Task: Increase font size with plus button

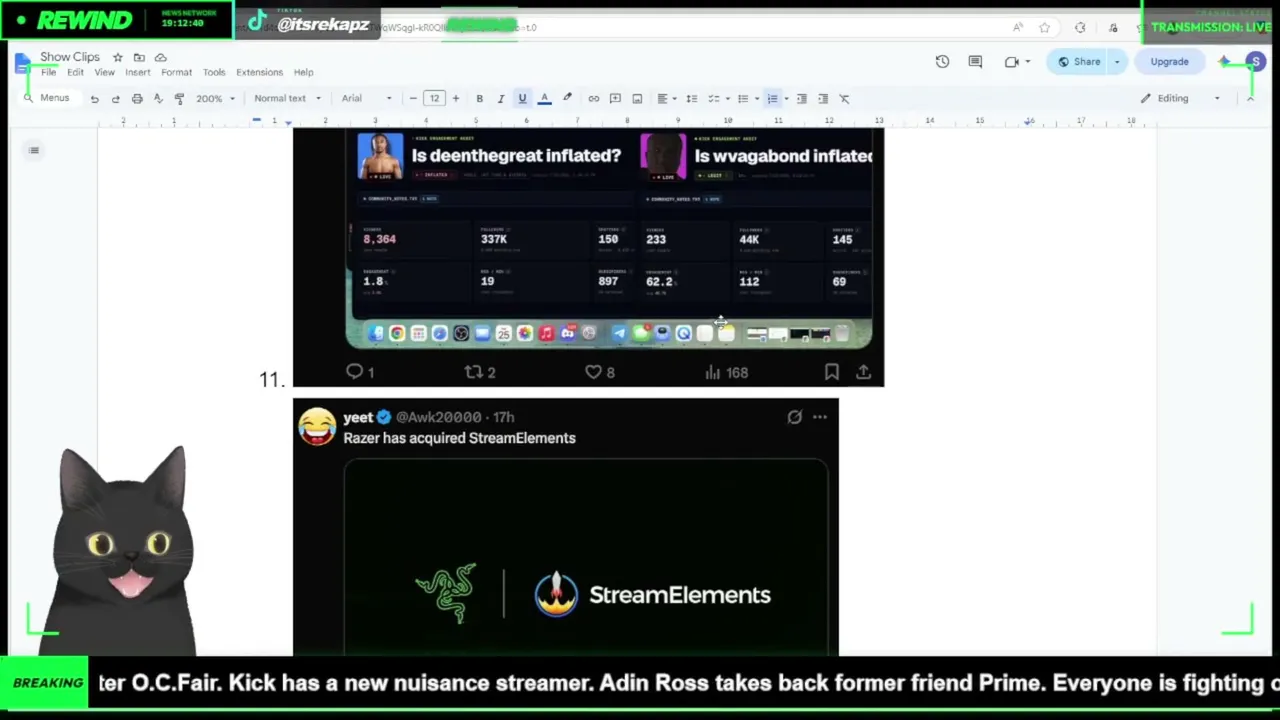Action: click(x=456, y=99)
